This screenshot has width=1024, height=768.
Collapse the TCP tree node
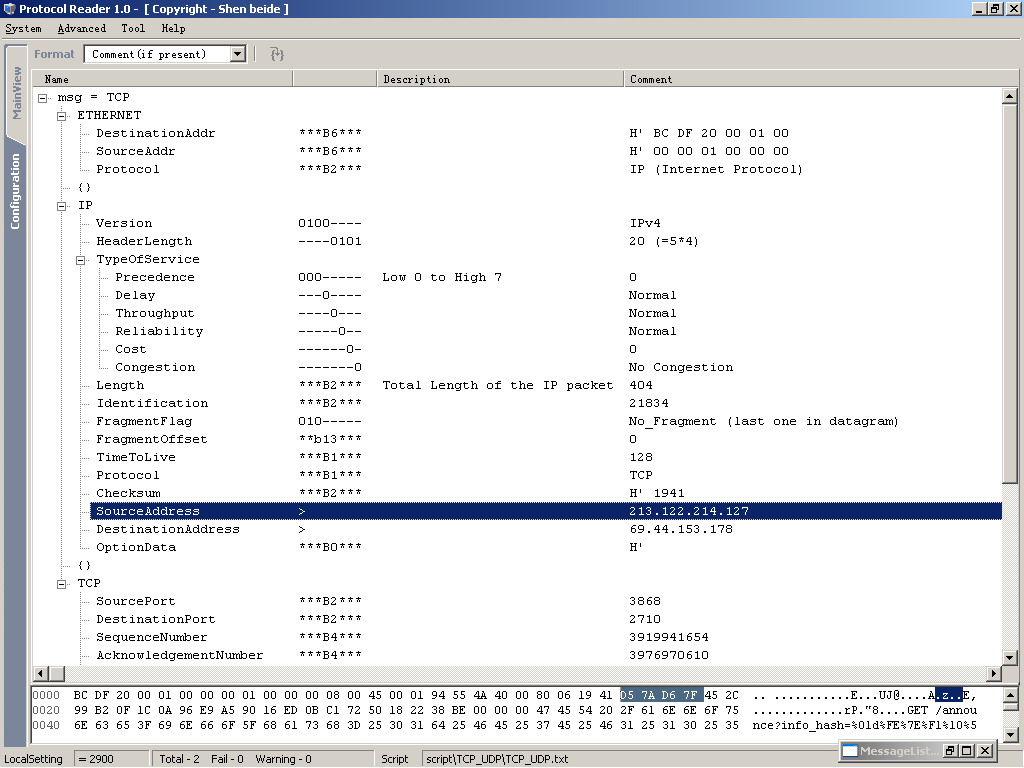tap(62, 584)
